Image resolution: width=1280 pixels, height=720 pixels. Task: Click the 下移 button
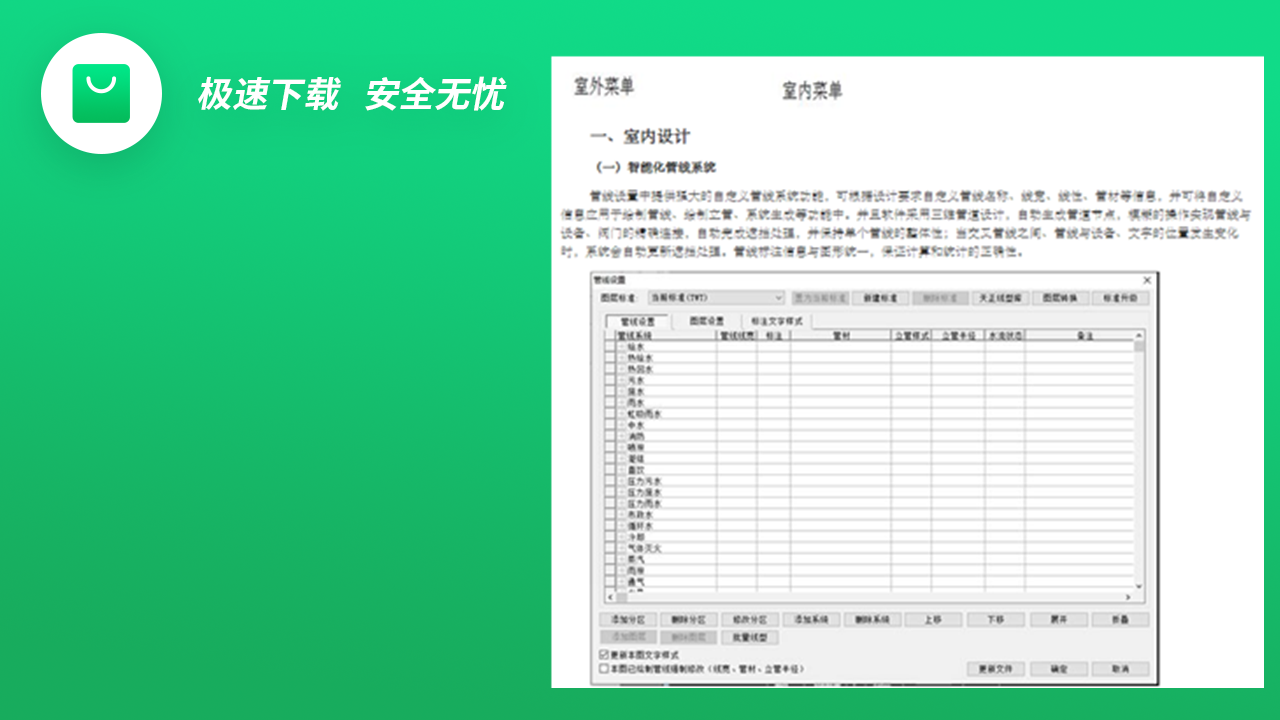tap(995, 619)
